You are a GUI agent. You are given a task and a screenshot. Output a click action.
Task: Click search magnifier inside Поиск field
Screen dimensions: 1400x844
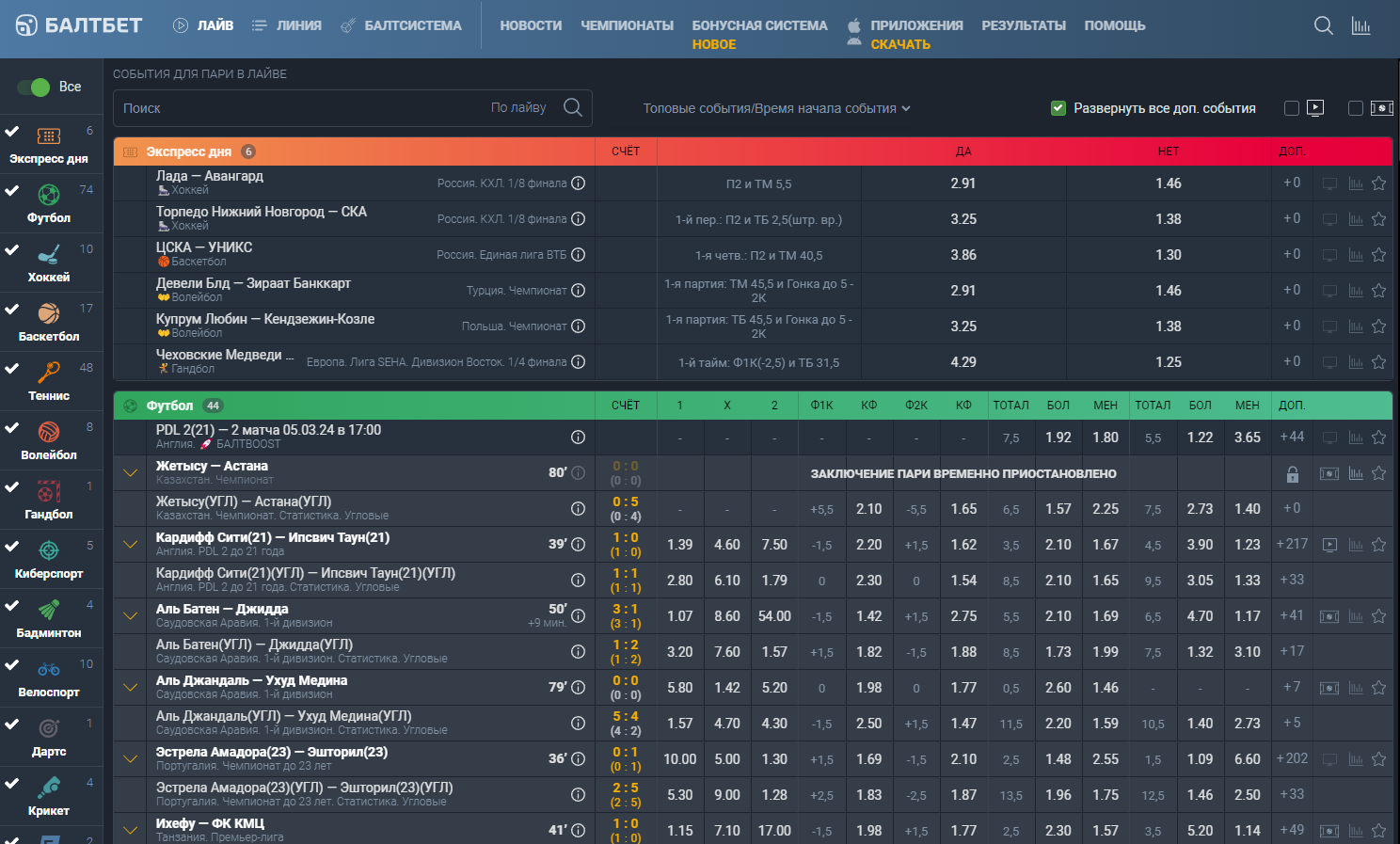pos(573,107)
